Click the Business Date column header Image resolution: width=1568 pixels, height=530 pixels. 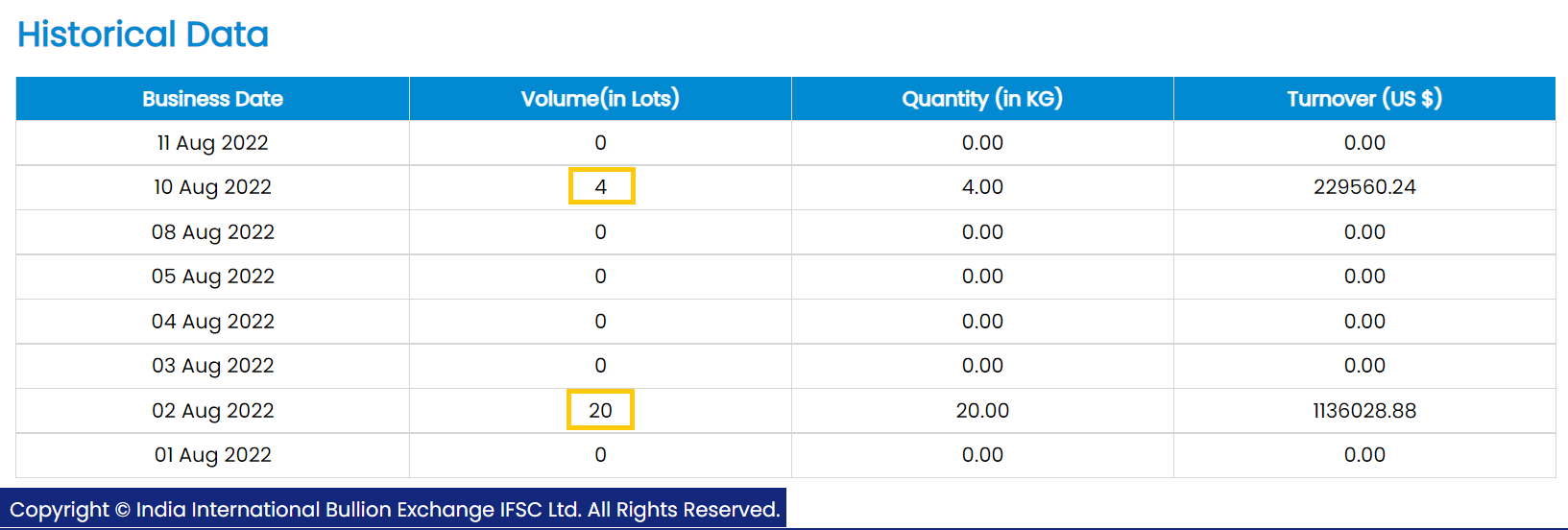[212, 99]
